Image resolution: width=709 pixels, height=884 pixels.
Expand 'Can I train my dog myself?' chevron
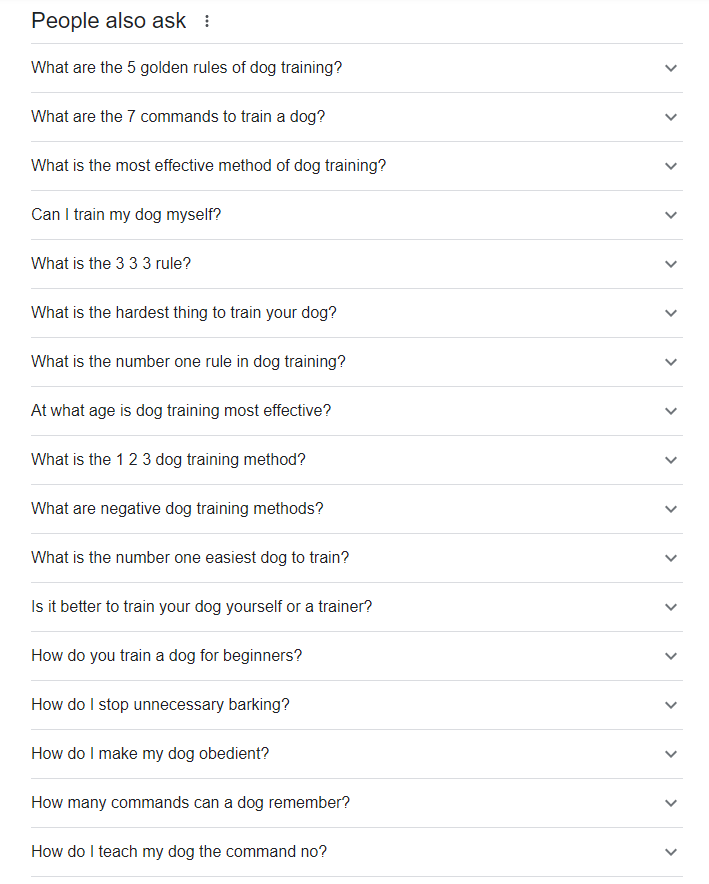[671, 215]
